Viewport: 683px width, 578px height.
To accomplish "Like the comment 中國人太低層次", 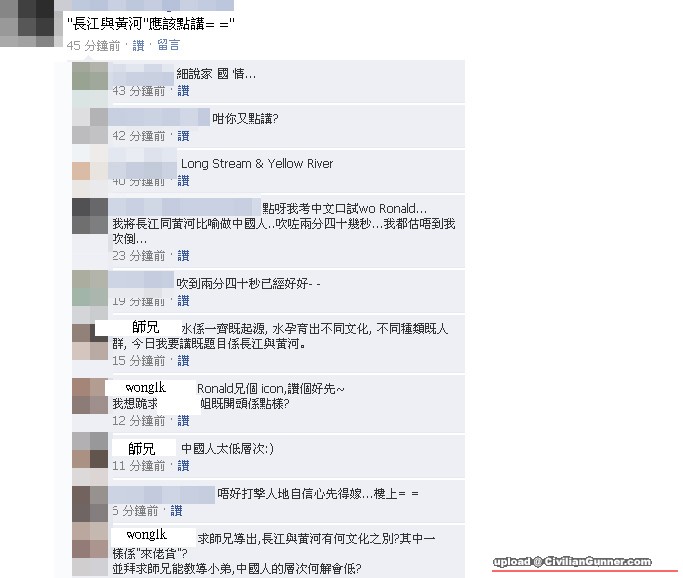I will tap(183, 466).
